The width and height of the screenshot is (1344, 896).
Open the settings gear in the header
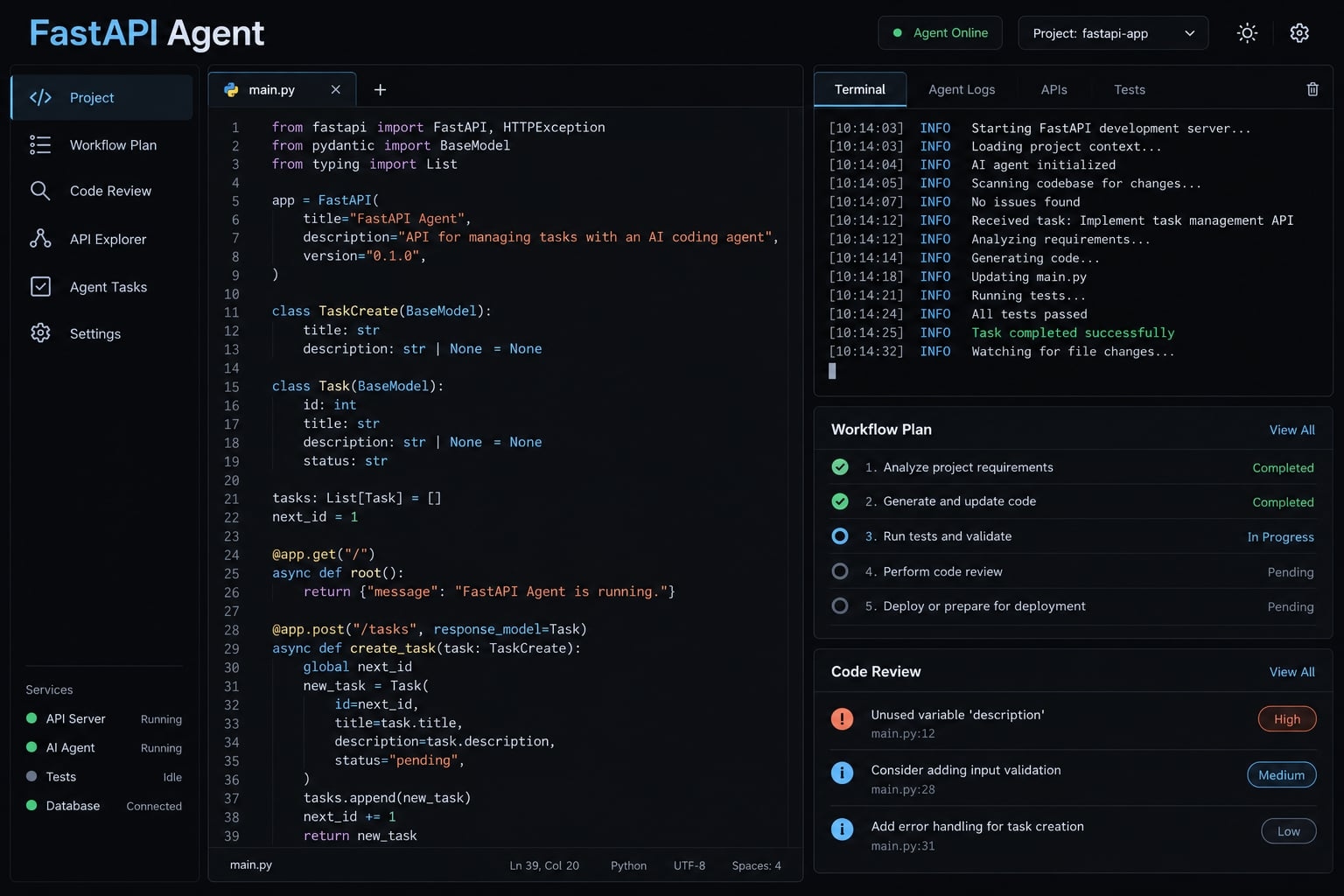coord(1299,33)
